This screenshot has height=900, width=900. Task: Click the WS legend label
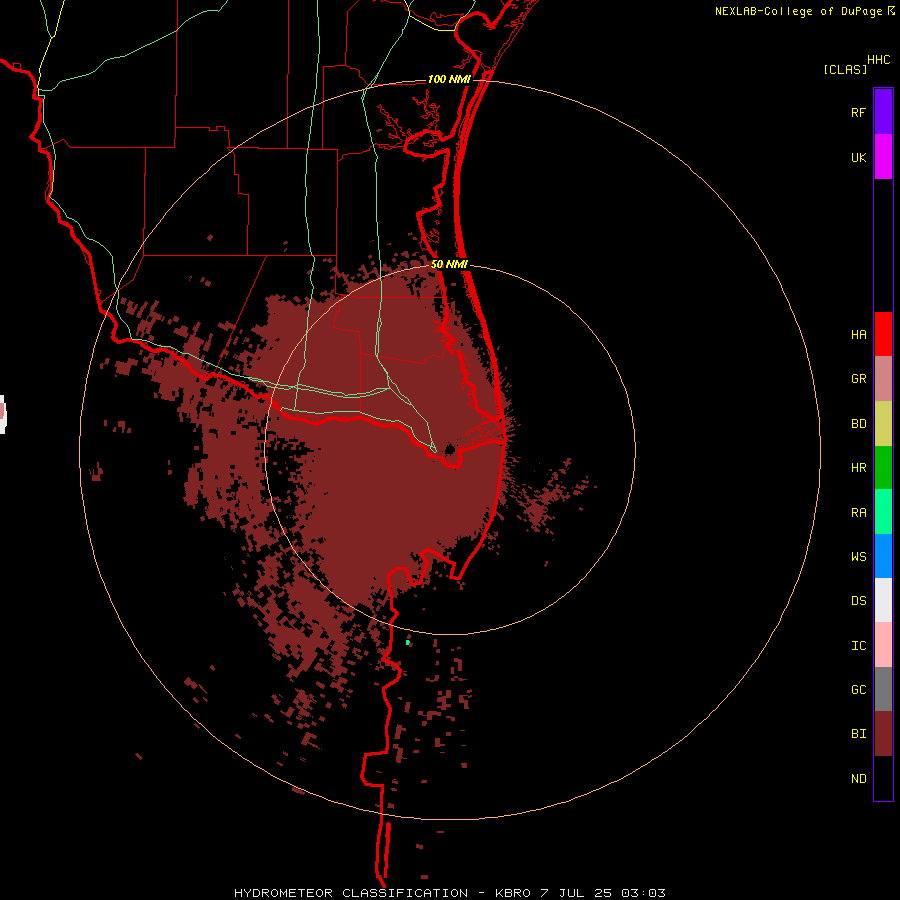(x=859, y=557)
